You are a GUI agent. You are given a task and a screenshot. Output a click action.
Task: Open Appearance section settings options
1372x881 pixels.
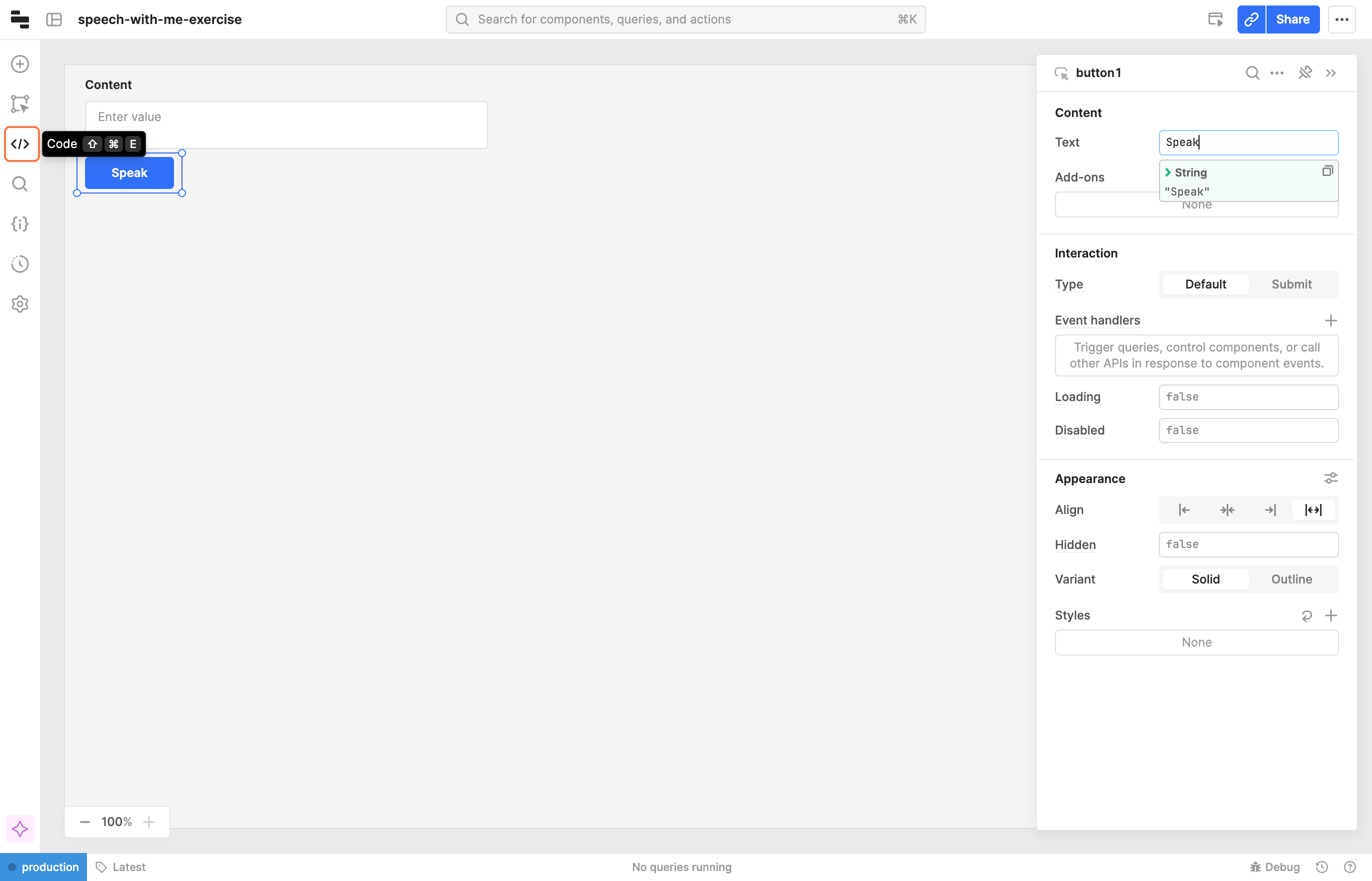1330,478
